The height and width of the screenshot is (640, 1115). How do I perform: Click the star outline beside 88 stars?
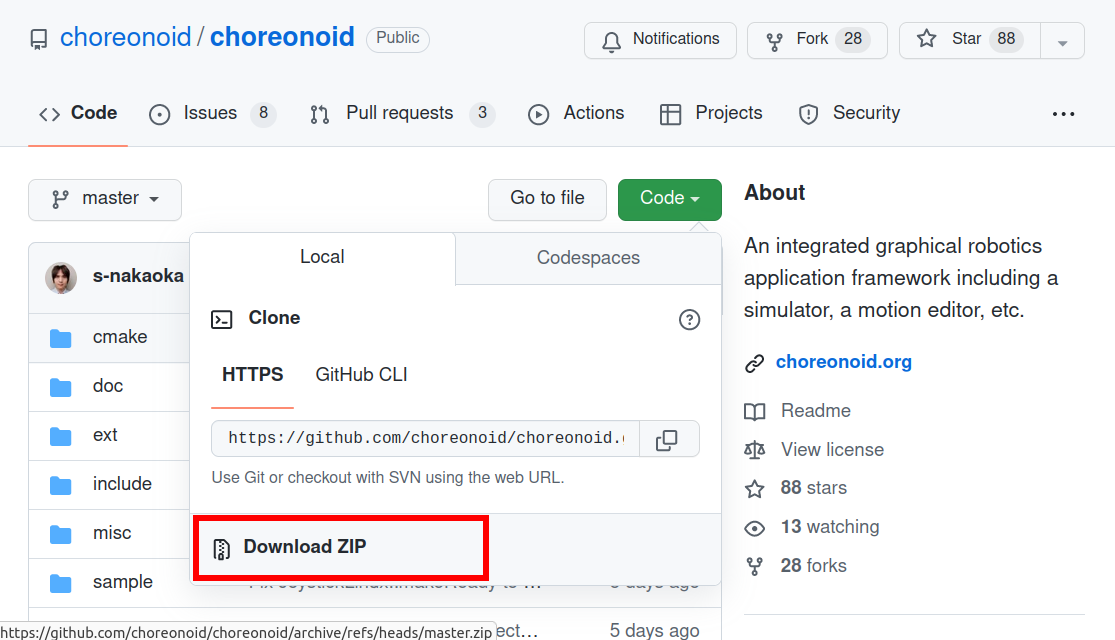point(755,488)
